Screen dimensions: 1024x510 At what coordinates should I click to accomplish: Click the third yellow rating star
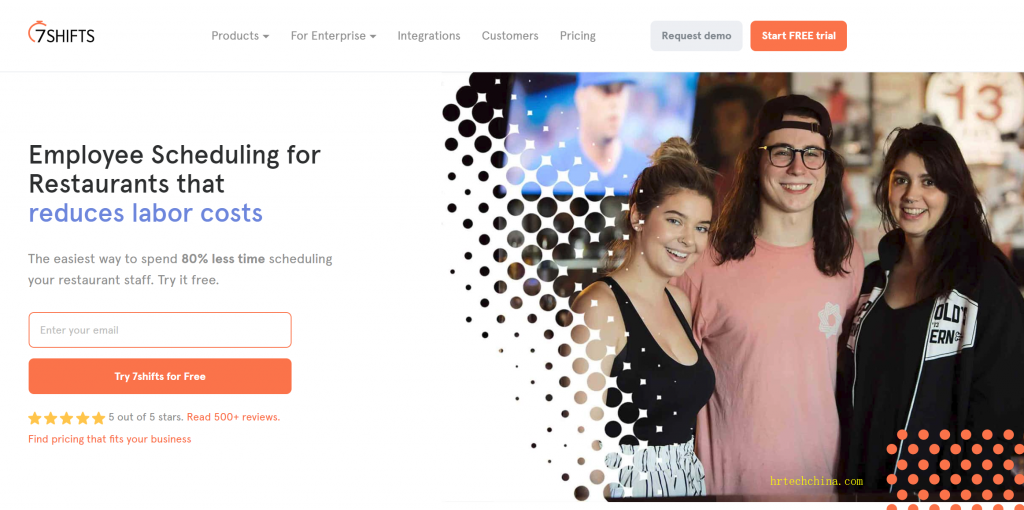[67, 418]
